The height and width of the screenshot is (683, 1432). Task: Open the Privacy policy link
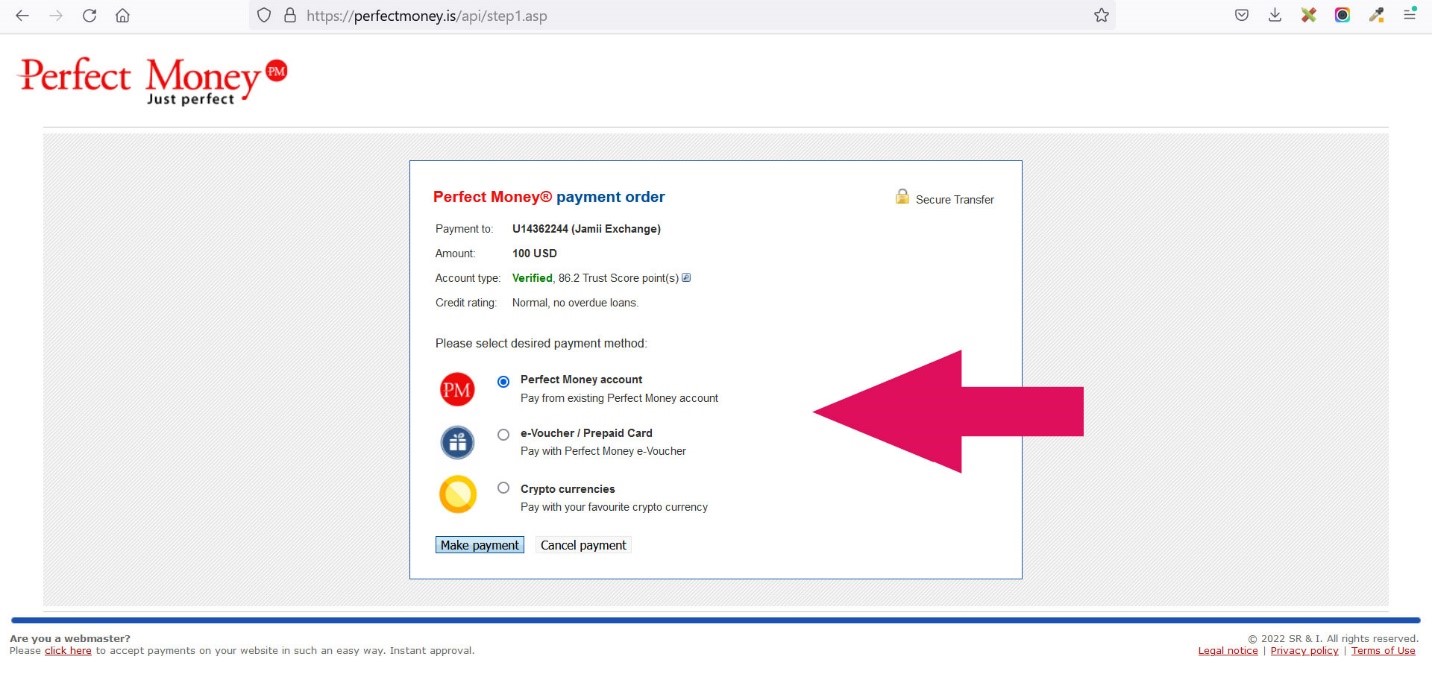click(x=1304, y=651)
